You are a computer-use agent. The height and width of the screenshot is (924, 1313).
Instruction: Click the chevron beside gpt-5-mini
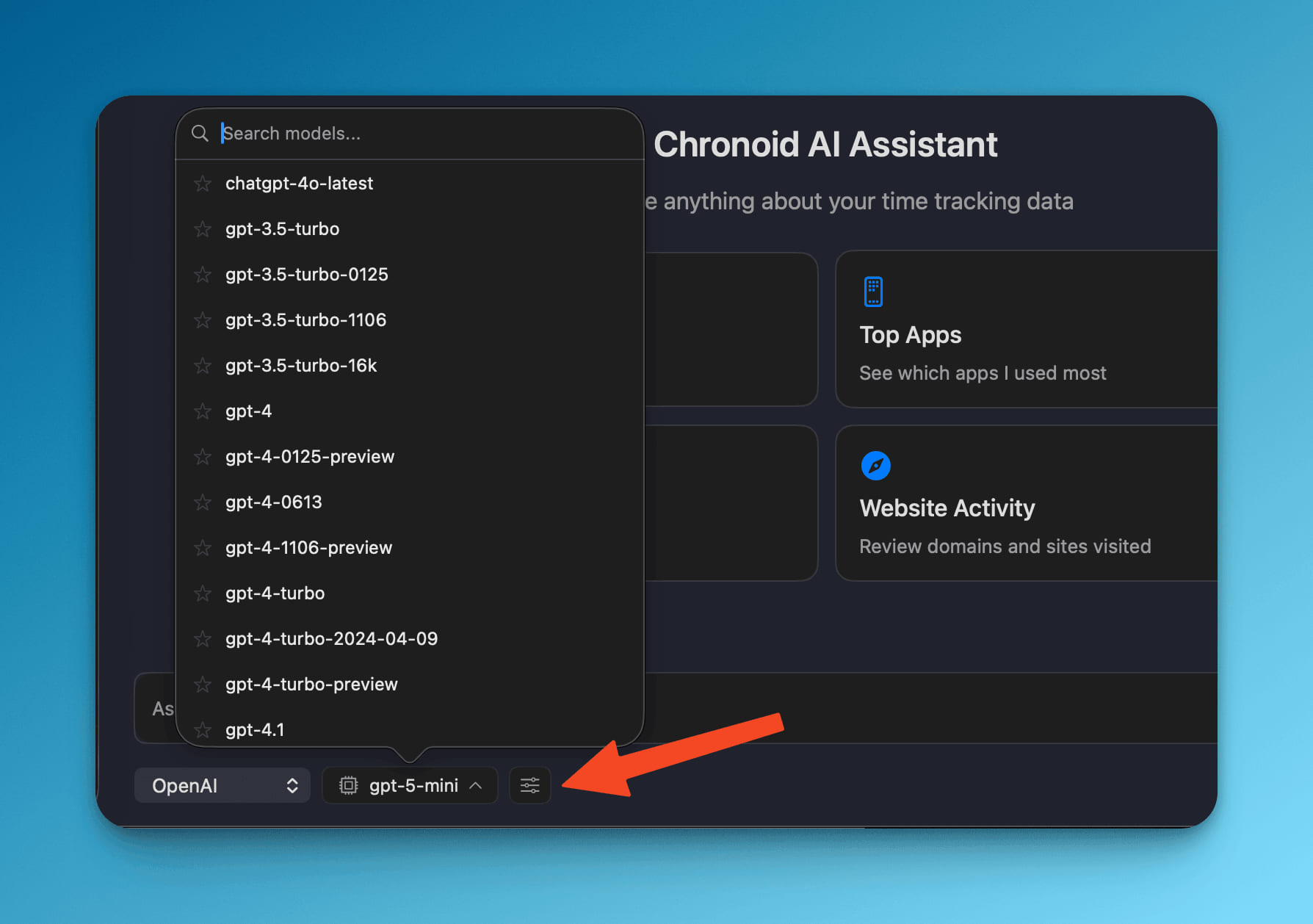(x=476, y=785)
